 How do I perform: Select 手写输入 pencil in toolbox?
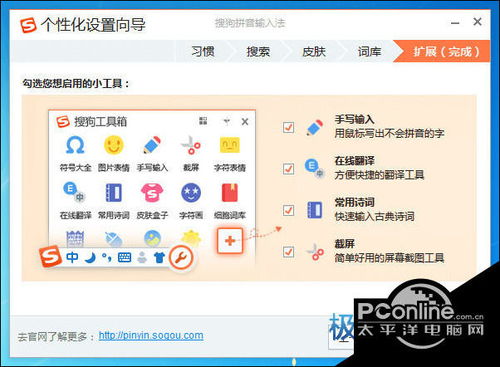[152, 145]
